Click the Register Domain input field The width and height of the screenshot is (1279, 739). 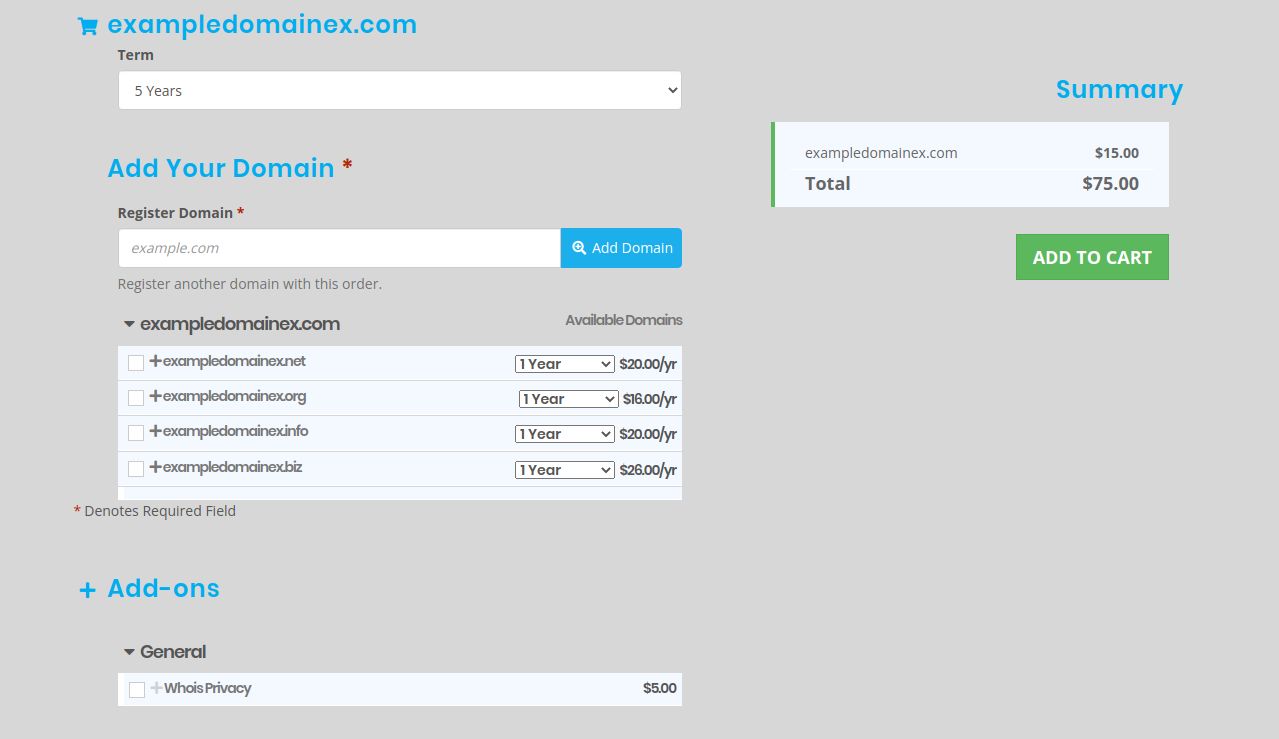coord(339,248)
